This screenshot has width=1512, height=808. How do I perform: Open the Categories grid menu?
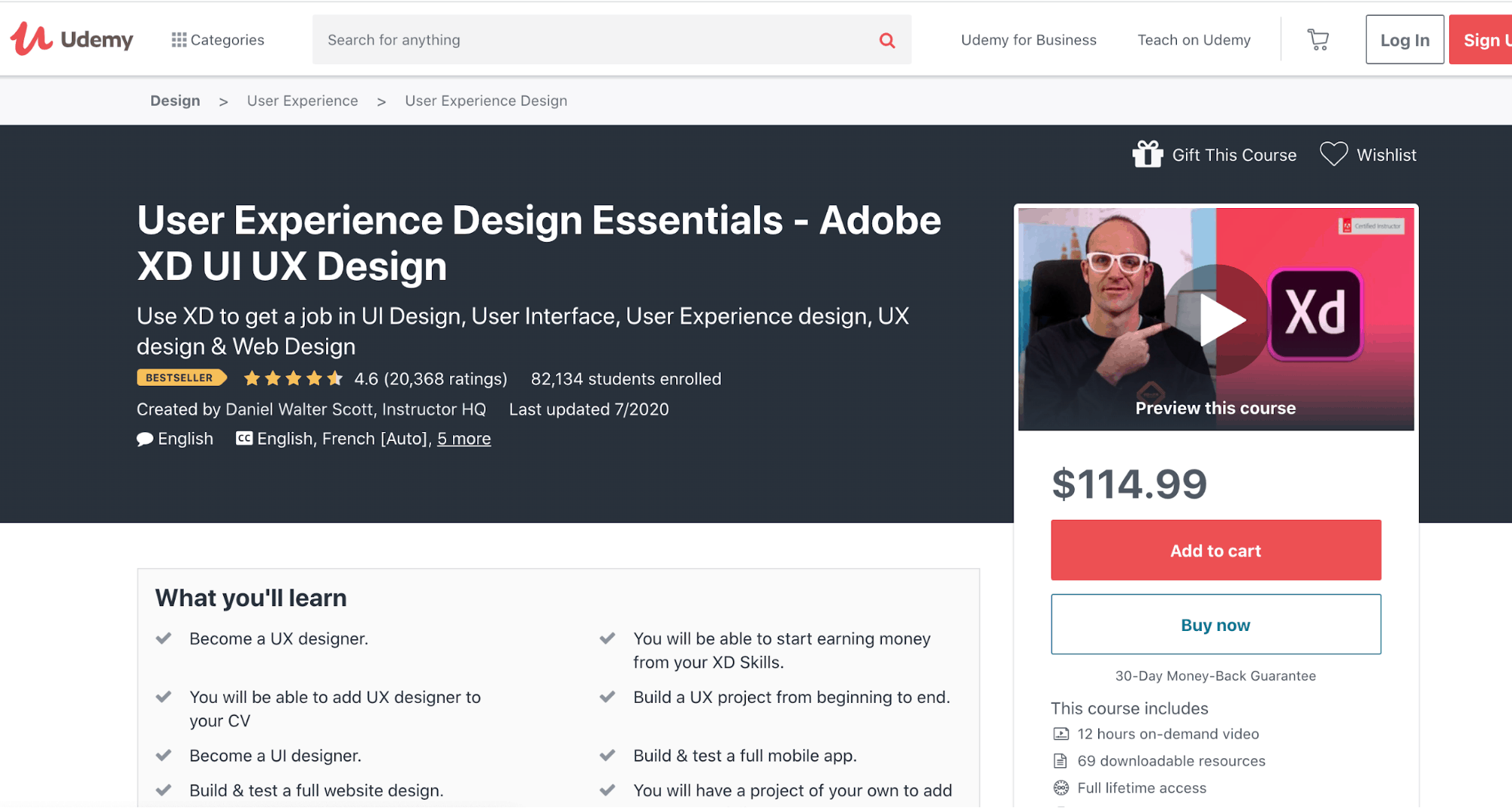click(x=218, y=40)
